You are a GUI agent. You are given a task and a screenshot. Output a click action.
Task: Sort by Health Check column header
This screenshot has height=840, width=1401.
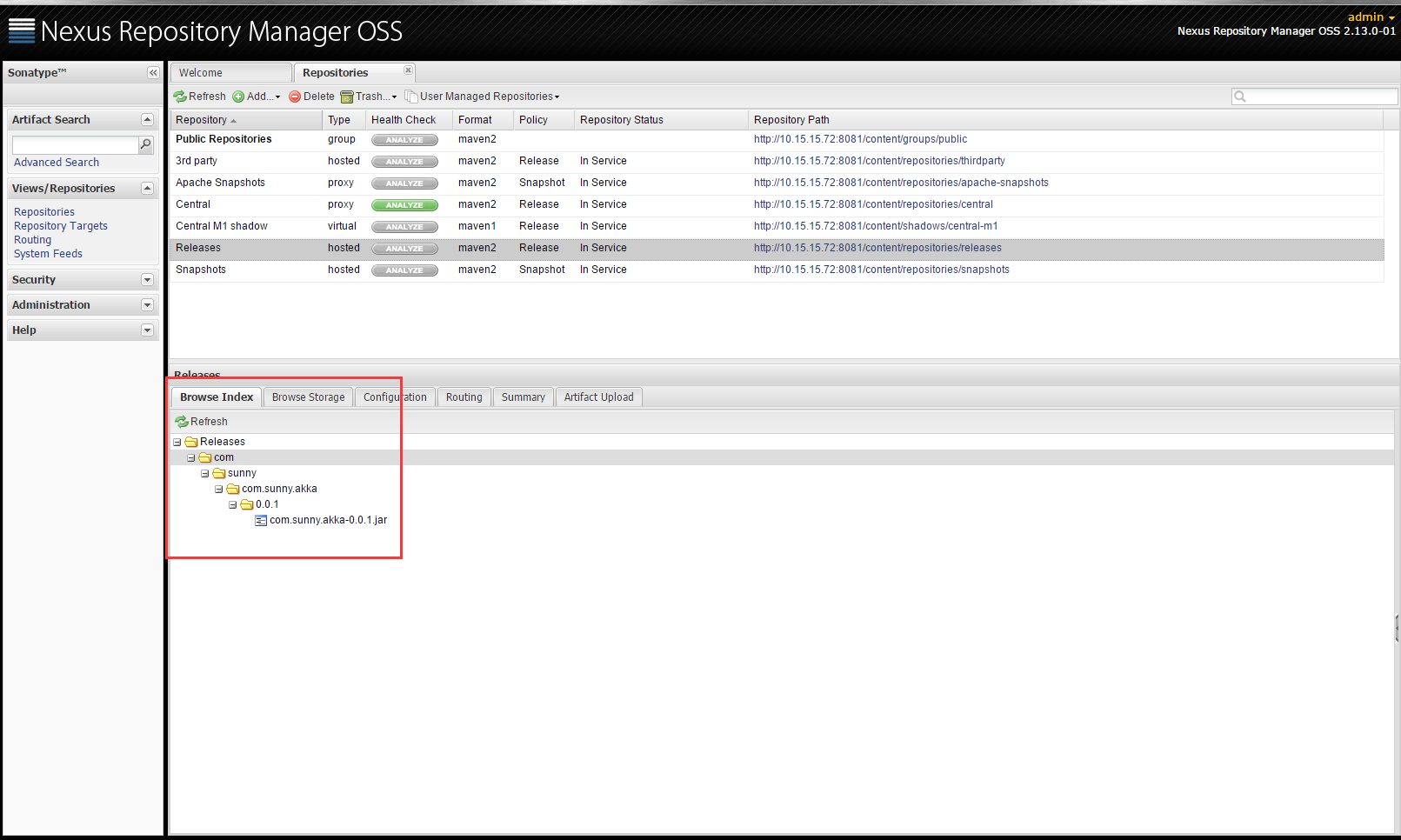[x=409, y=120]
